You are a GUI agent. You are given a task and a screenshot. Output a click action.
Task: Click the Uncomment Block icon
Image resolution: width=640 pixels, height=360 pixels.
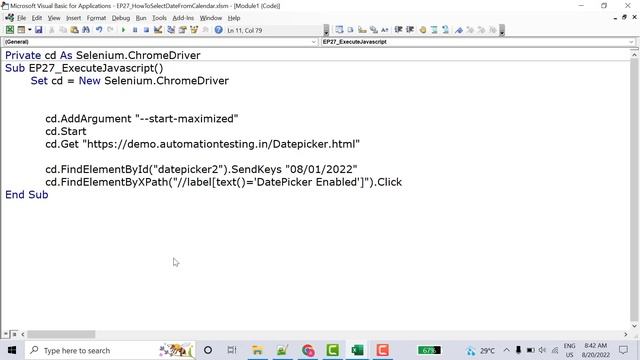[446, 30]
